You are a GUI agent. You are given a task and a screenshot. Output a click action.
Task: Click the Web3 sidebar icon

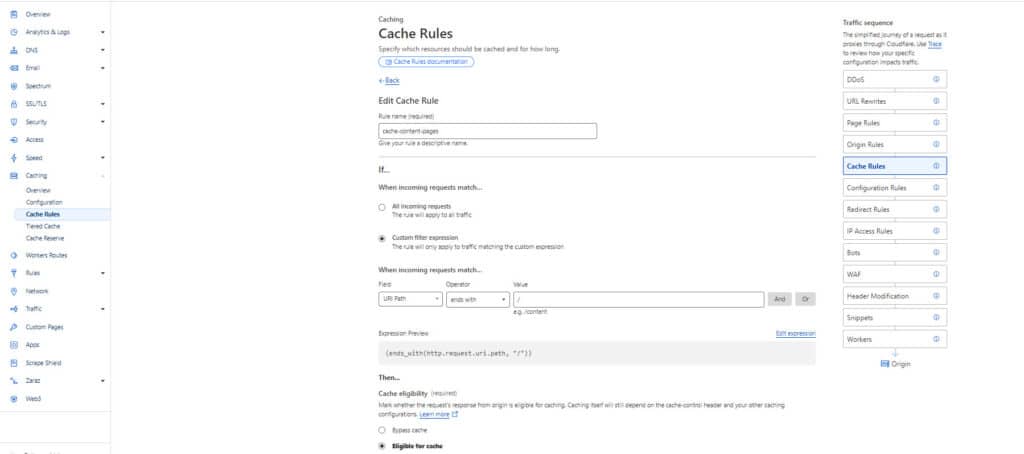pyautogui.click(x=14, y=398)
